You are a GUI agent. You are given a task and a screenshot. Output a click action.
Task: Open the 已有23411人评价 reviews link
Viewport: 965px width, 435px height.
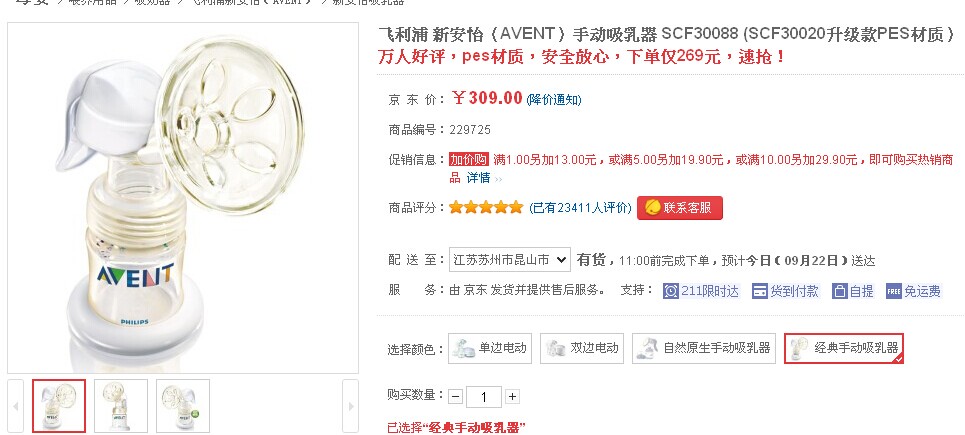click(580, 208)
